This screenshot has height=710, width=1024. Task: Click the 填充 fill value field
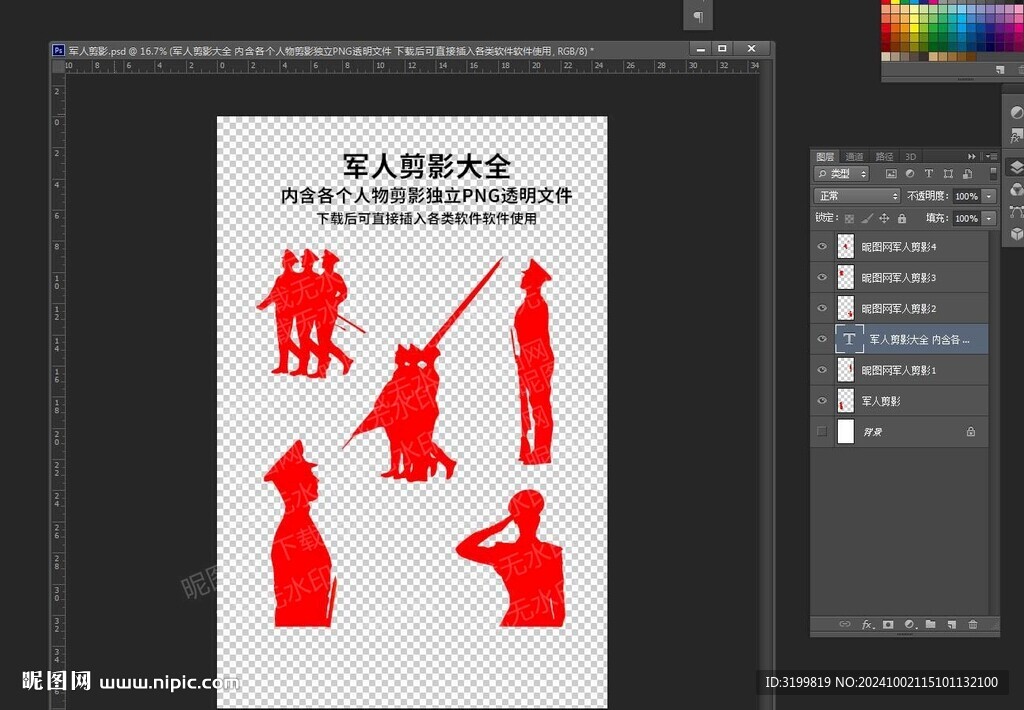966,218
